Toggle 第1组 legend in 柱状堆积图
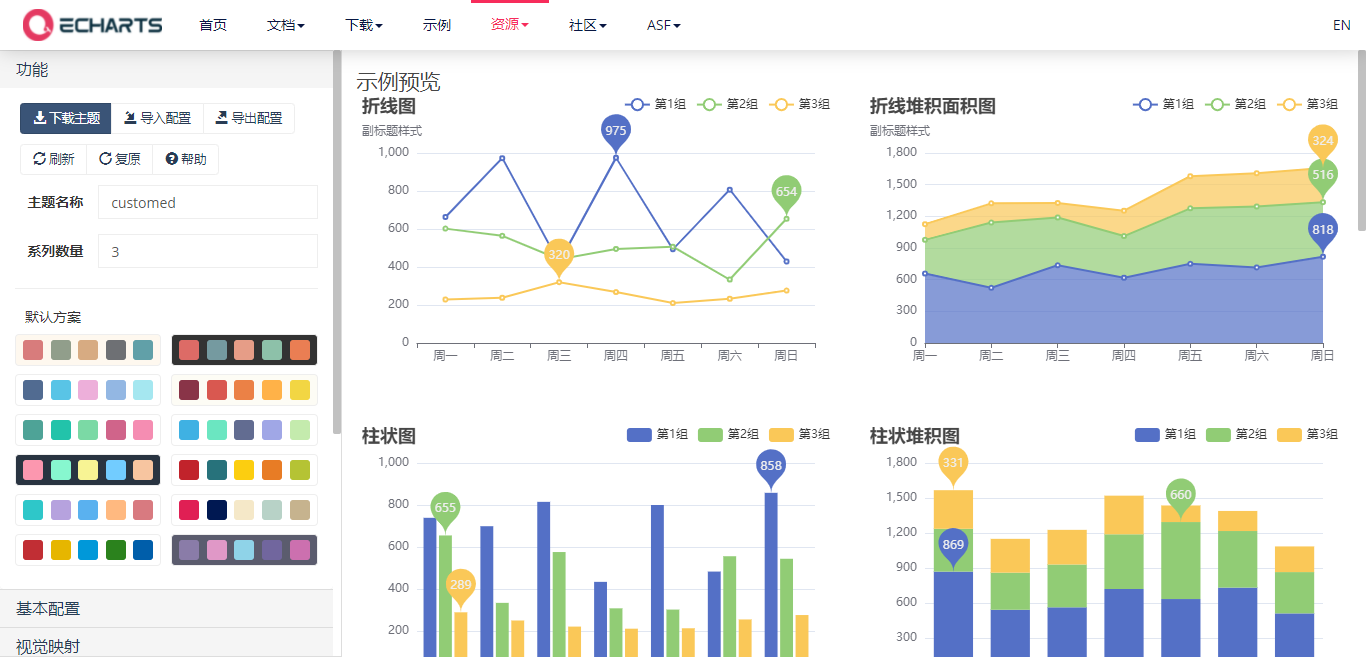Image resolution: width=1366 pixels, height=657 pixels. tap(1165, 434)
